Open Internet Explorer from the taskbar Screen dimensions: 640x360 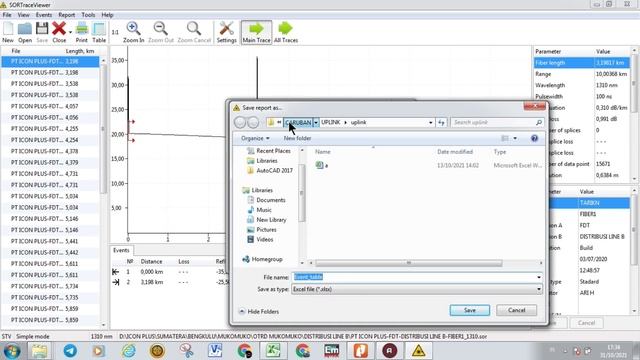129,351
